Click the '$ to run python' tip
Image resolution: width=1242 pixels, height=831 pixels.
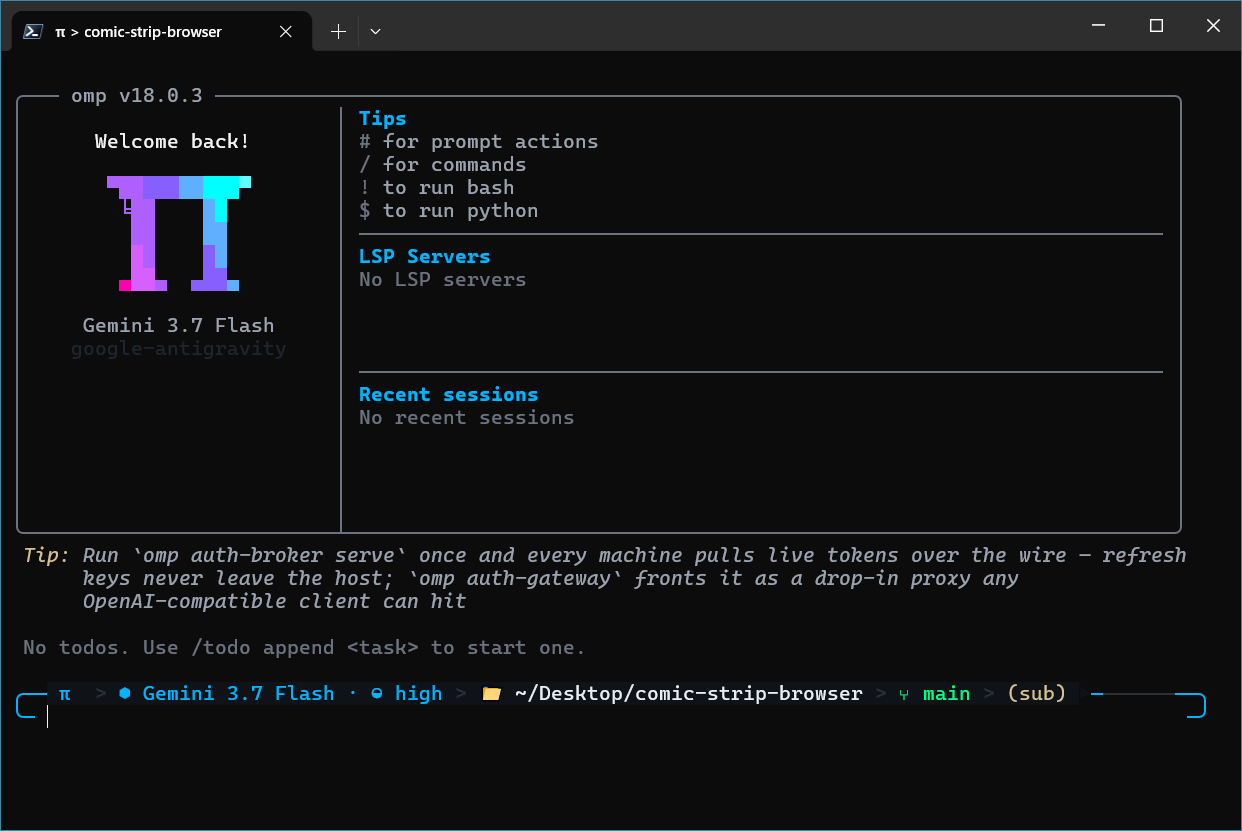tap(449, 210)
